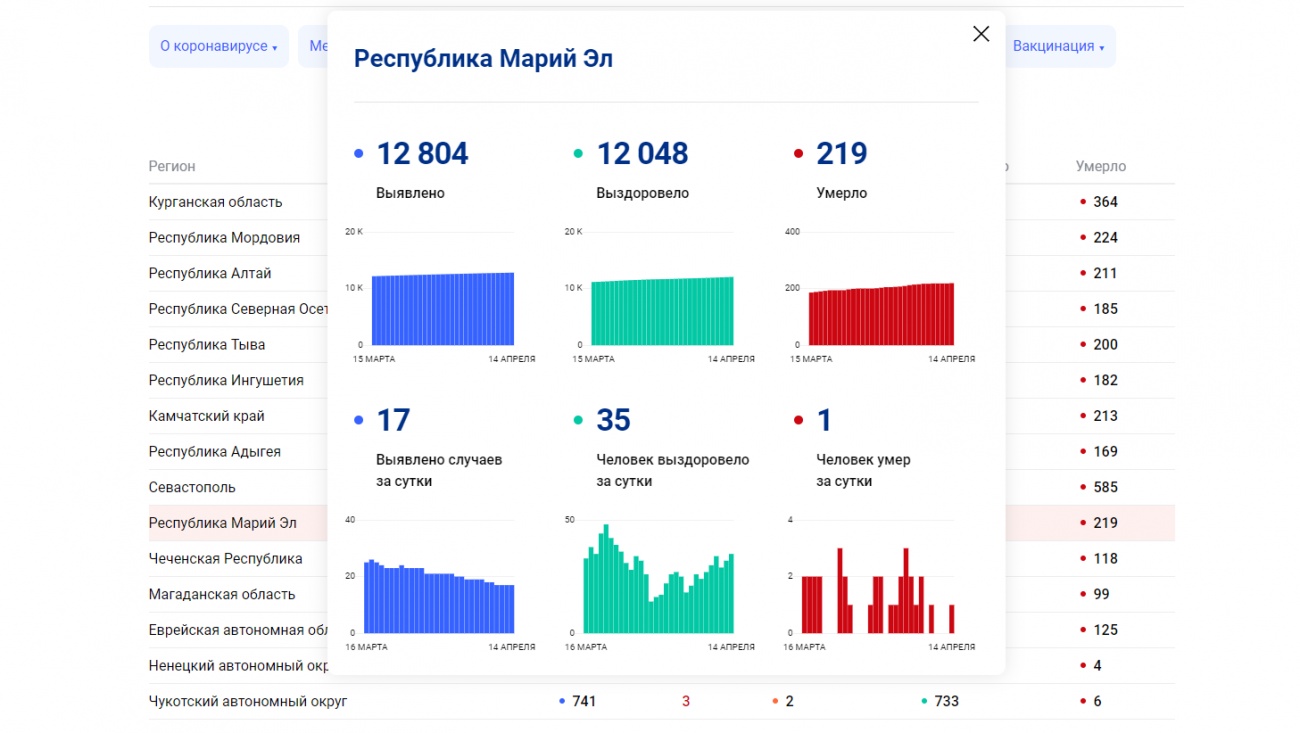Viewport: 1300px width, 733px height.
Task: Click the 12 804 detected total number
Action: tap(422, 154)
